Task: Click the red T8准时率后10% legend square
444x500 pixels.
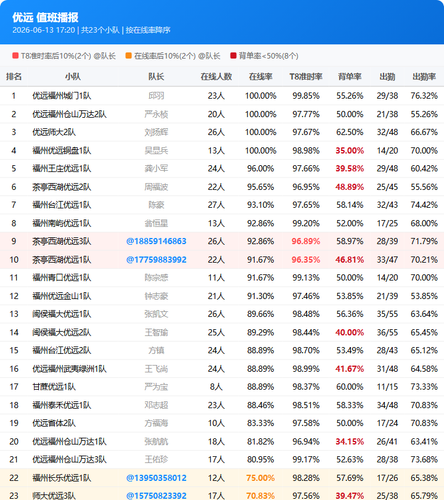Action: pyautogui.click(x=15, y=56)
